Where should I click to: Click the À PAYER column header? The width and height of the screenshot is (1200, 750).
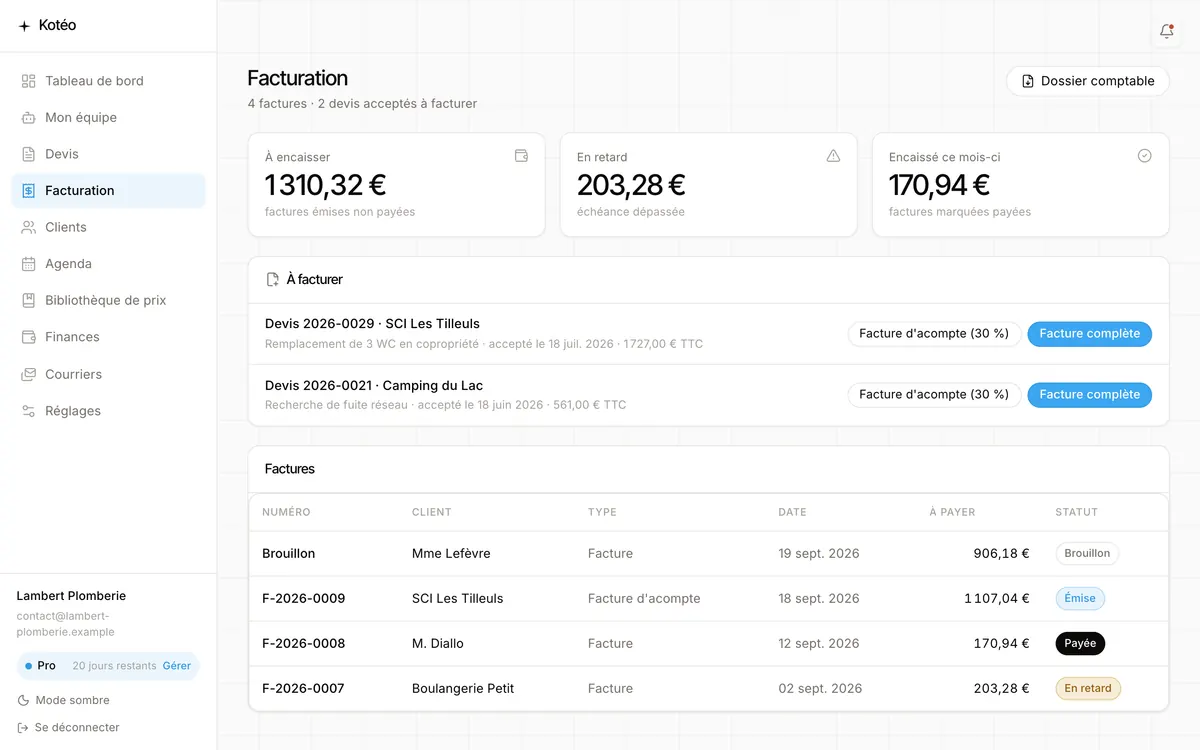(952, 512)
